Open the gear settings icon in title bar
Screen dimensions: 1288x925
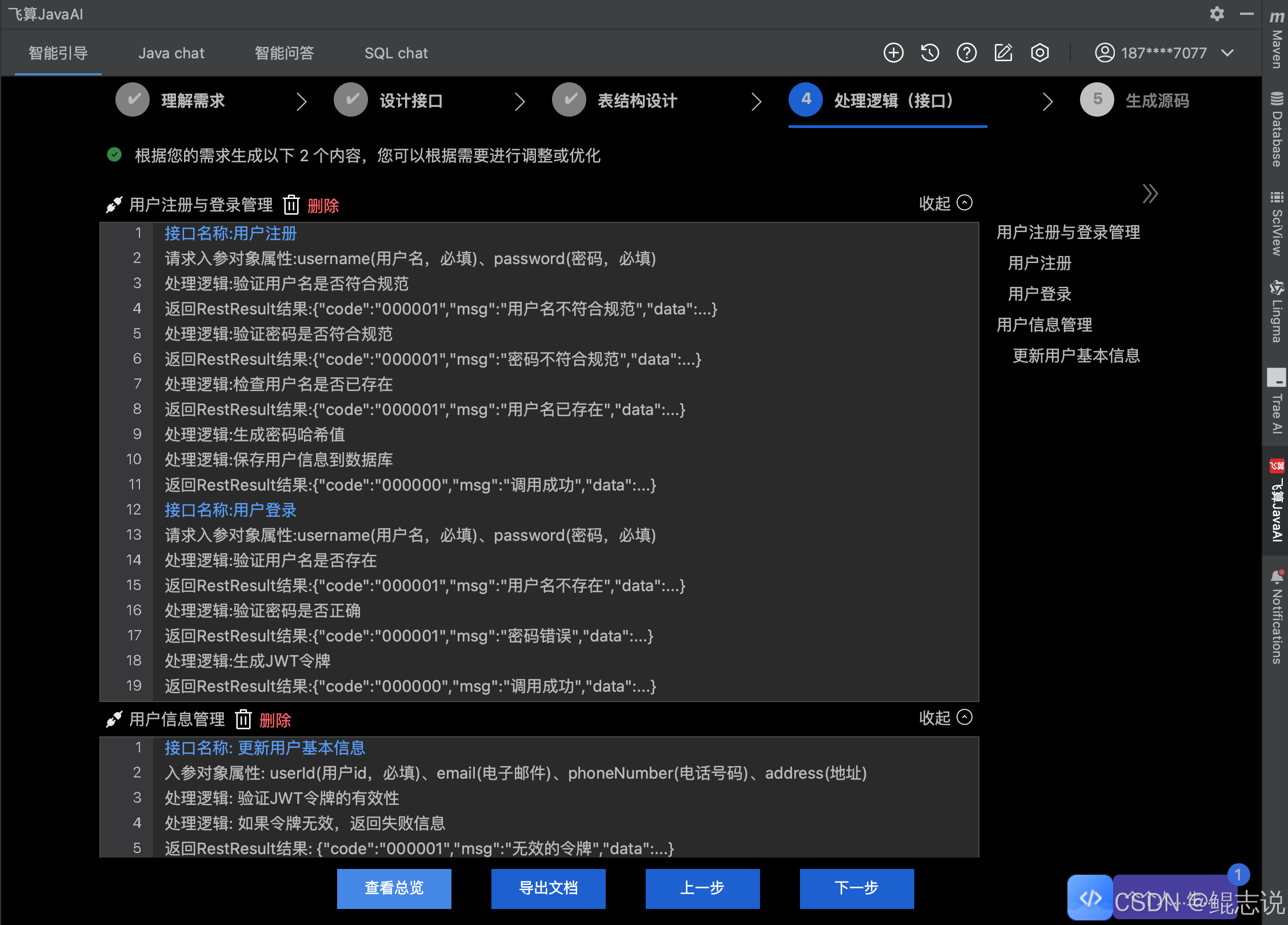click(x=1217, y=14)
